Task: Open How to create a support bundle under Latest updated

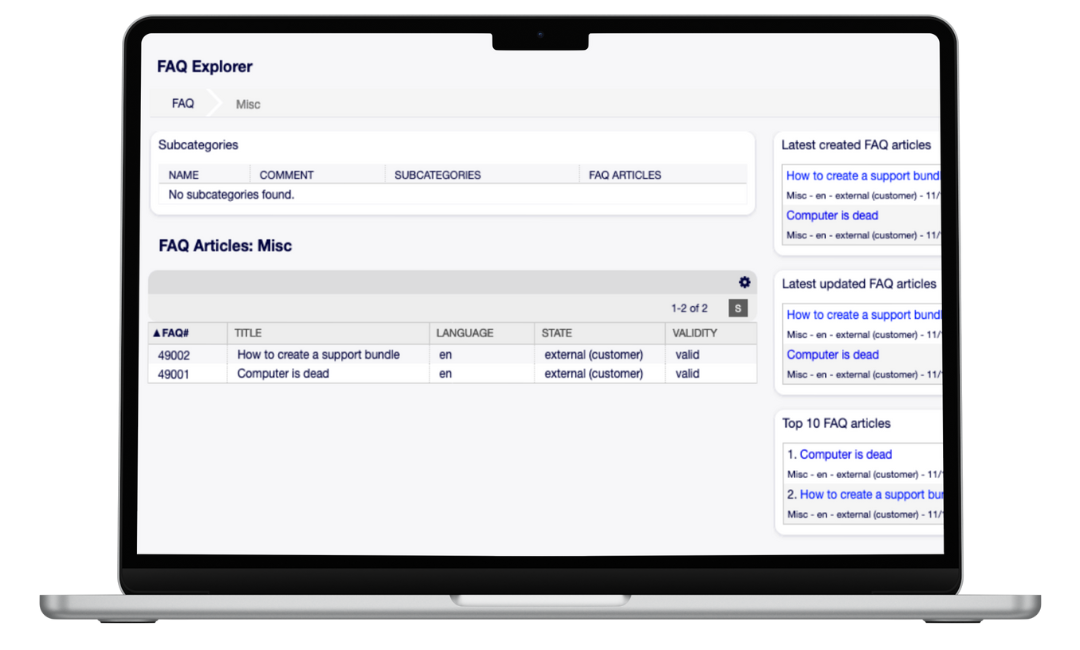Action: coord(861,314)
